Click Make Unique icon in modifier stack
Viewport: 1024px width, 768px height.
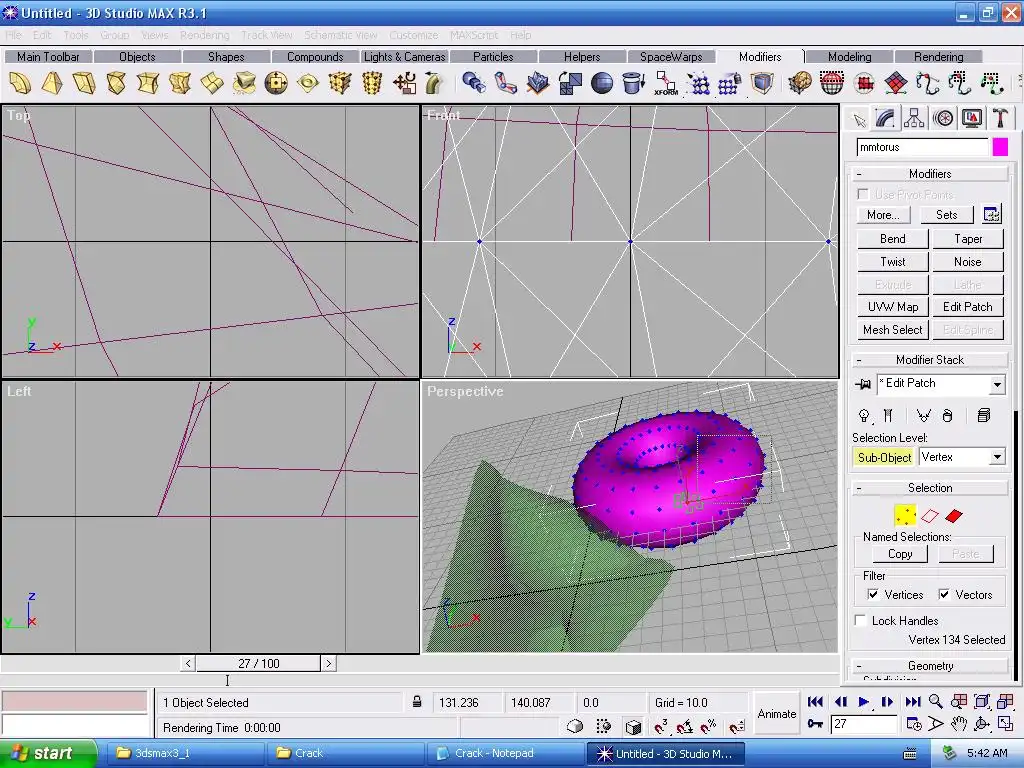coord(923,416)
